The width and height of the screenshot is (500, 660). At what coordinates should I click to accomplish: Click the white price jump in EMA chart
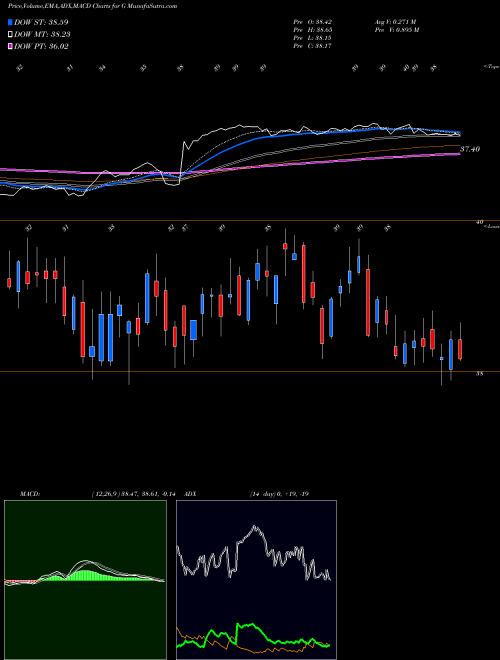[x=182, y=162]
